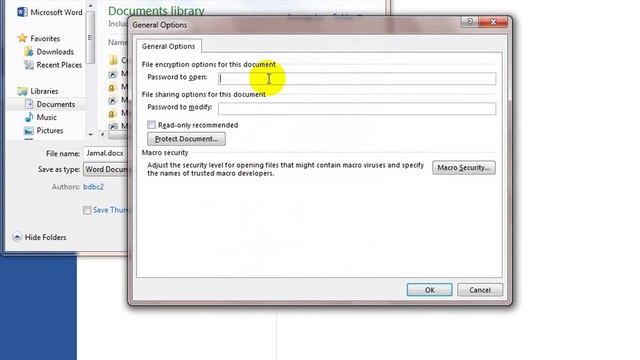Click the Recent Places icon
The width and height of the screenshot is (640, 360).
click(29, 65)
